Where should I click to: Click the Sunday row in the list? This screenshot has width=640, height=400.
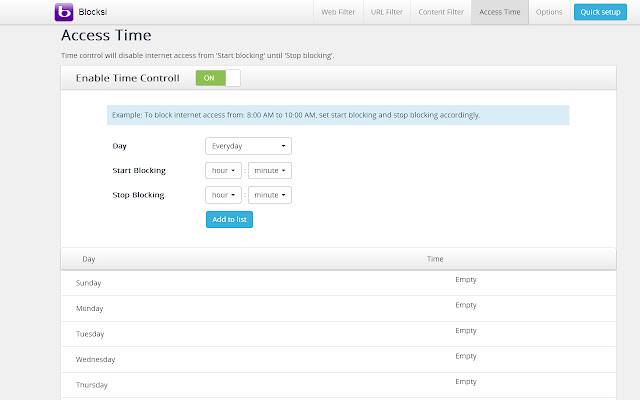338,283
